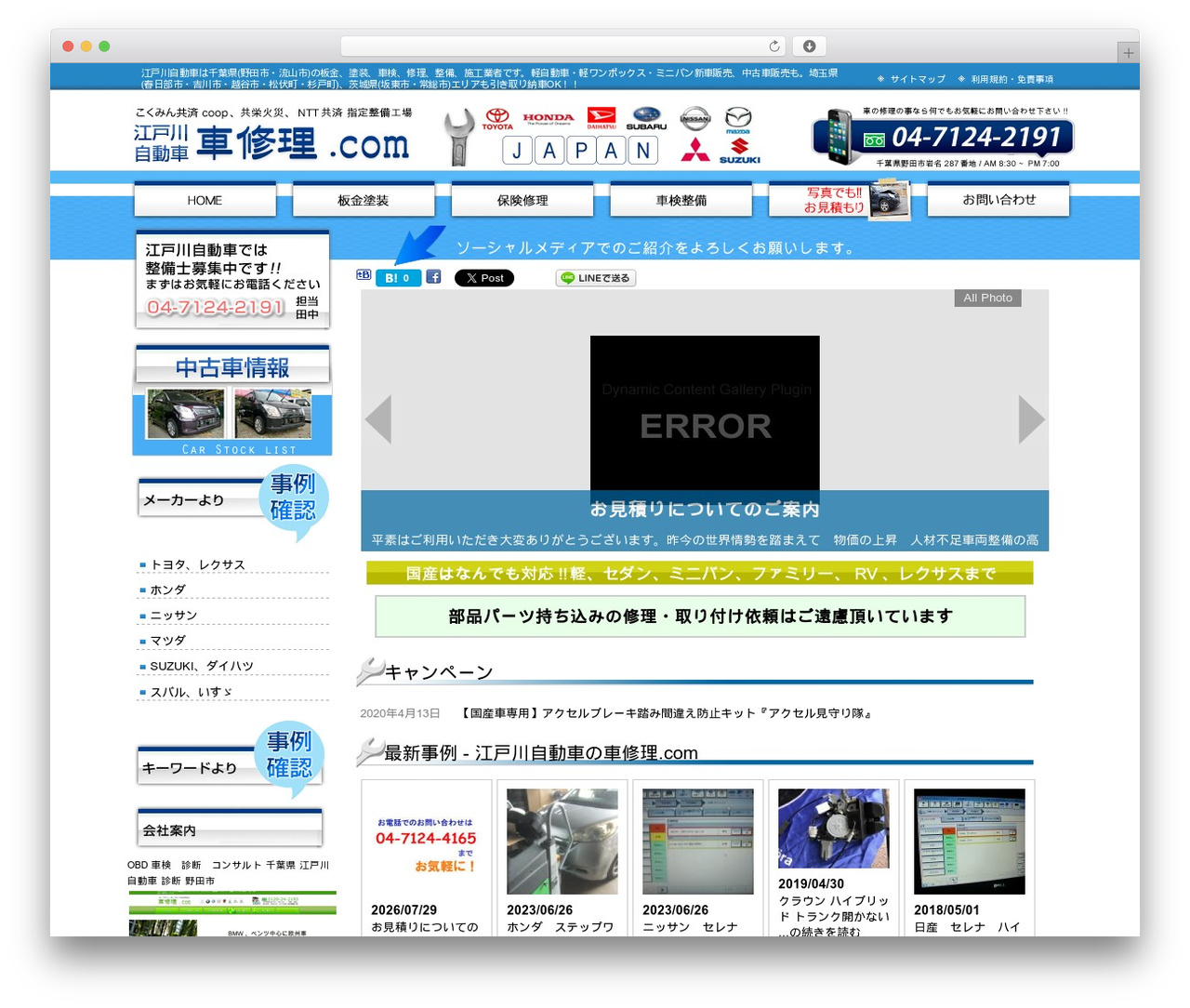Click the yellow 国産はなんでも対応 banner
The width and height of the screenshot is (1190, 1008).
point(700,574)
